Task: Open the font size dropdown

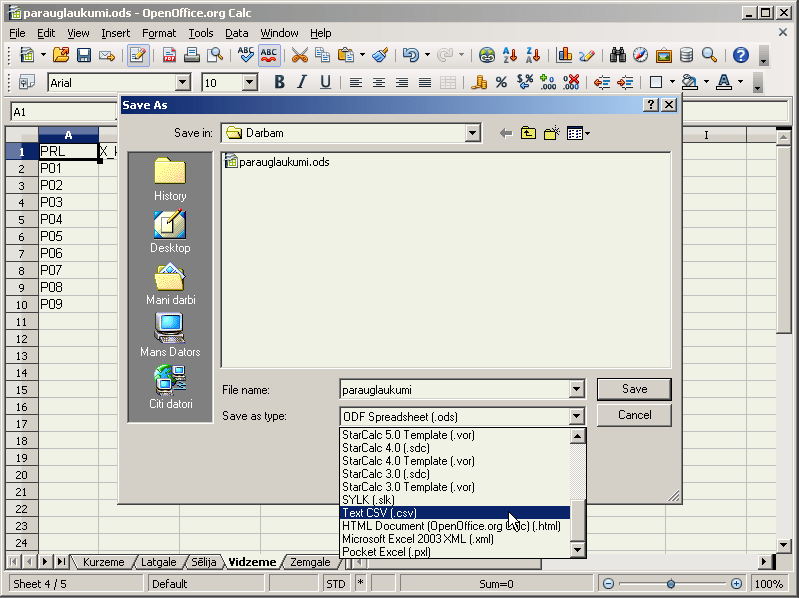Action: (249, 83)
